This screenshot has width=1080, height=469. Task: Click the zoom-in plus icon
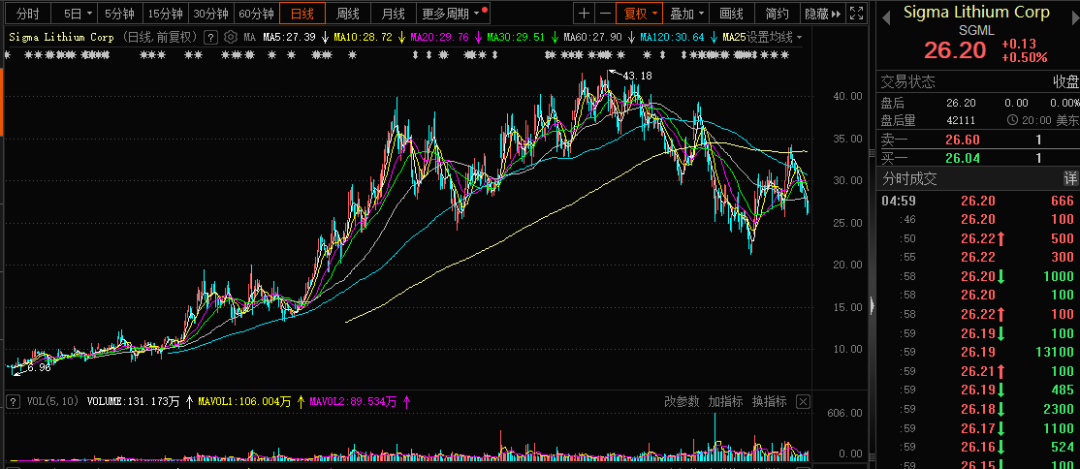pos(584,13)
